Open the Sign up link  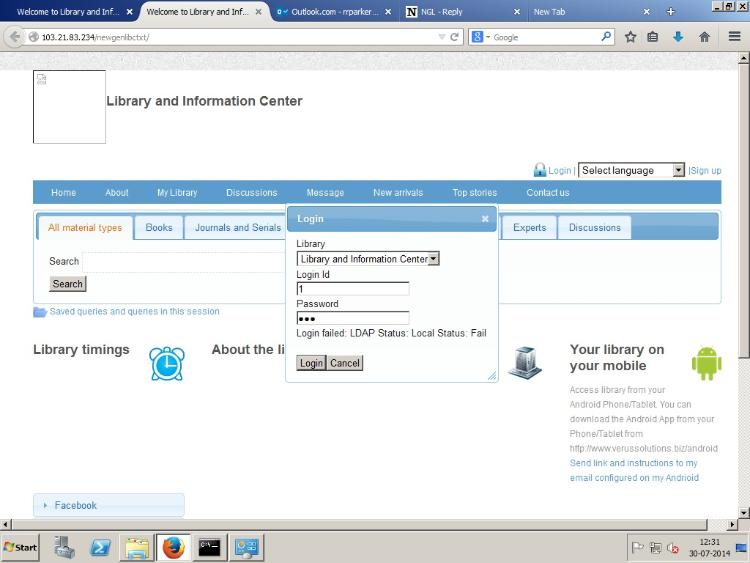point(706,171)
